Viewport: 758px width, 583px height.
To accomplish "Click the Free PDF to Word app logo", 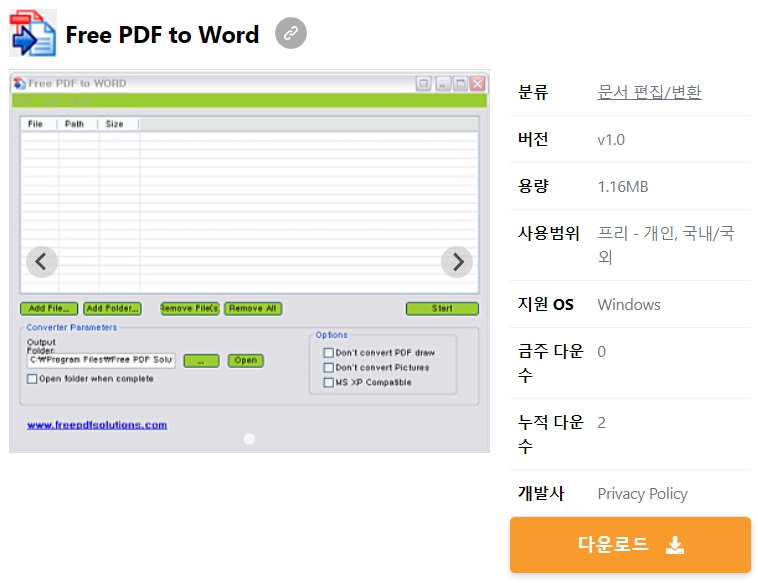I will click(33, 33).
